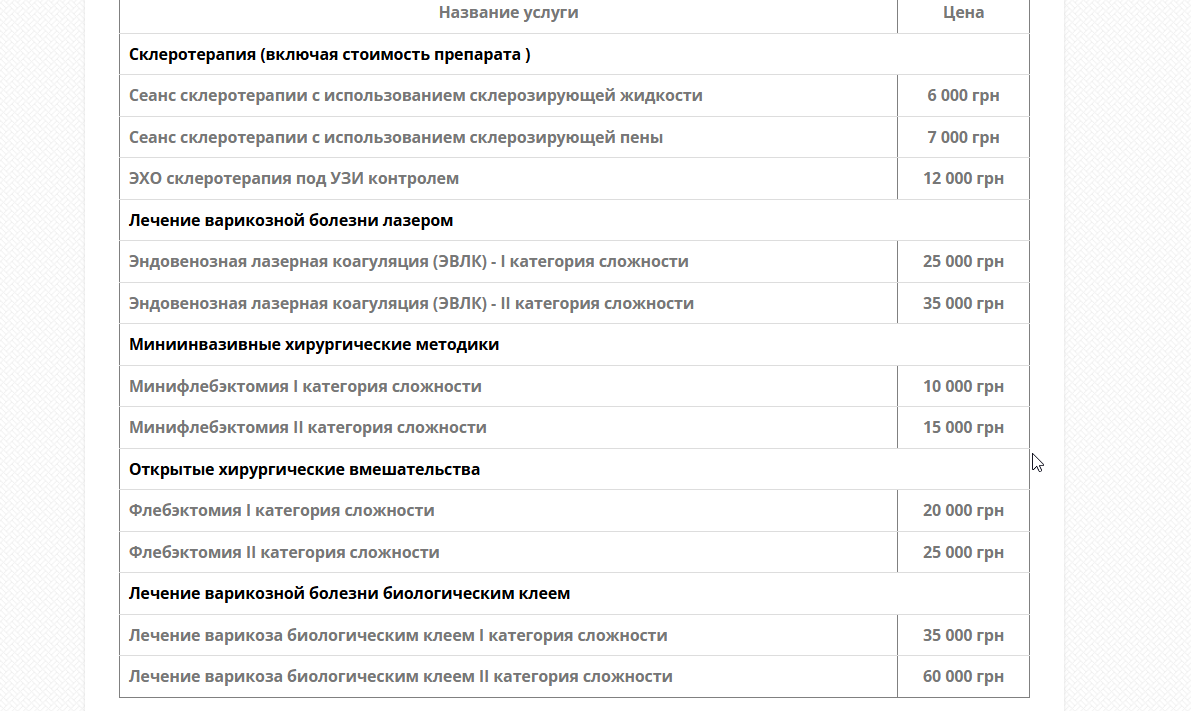This screenshot has width=1191, height=711.
Task: Click the 60 000 грн price cell
Action: pos(963,676)
